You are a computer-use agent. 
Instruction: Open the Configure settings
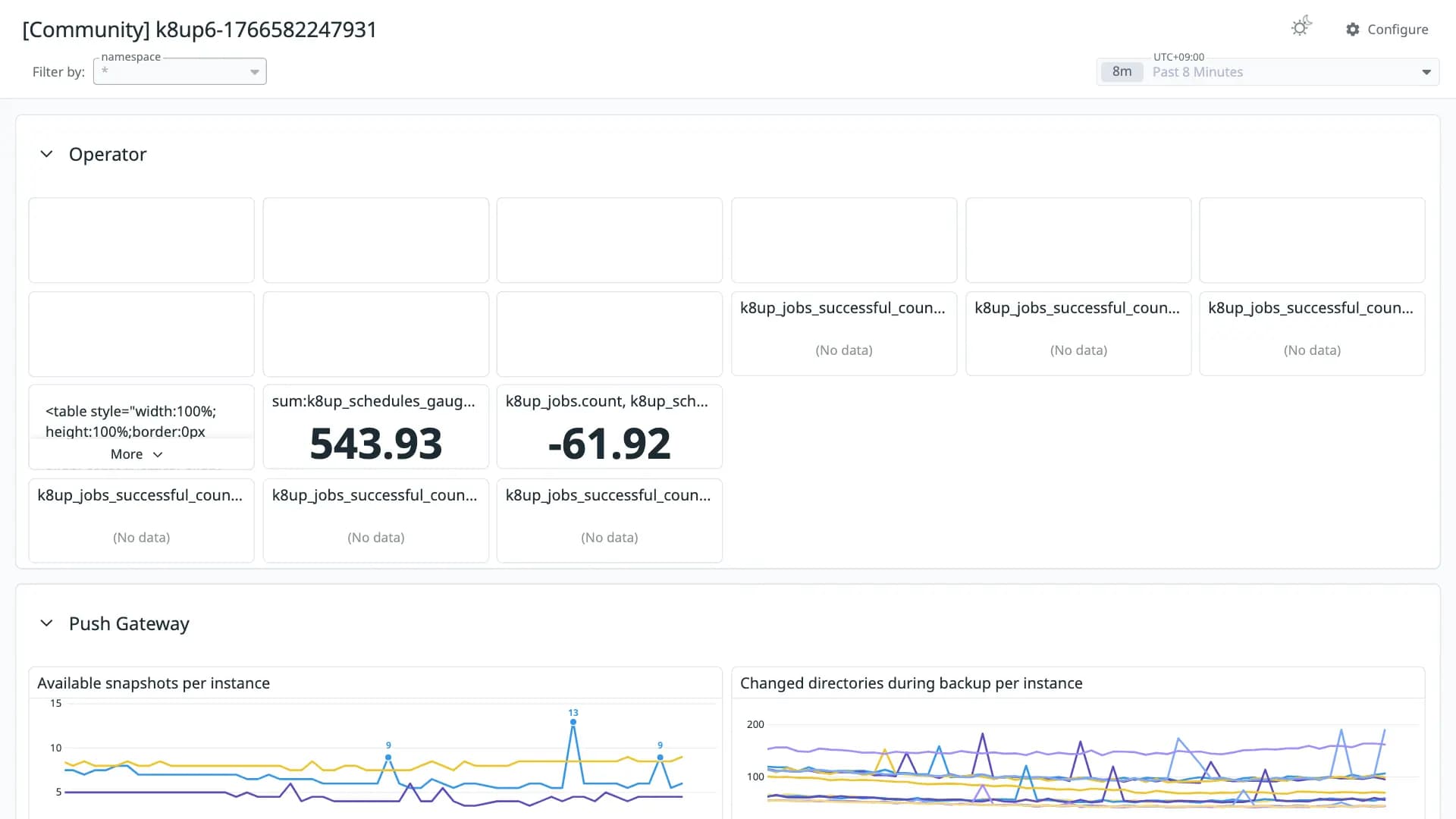(1387, 29)
